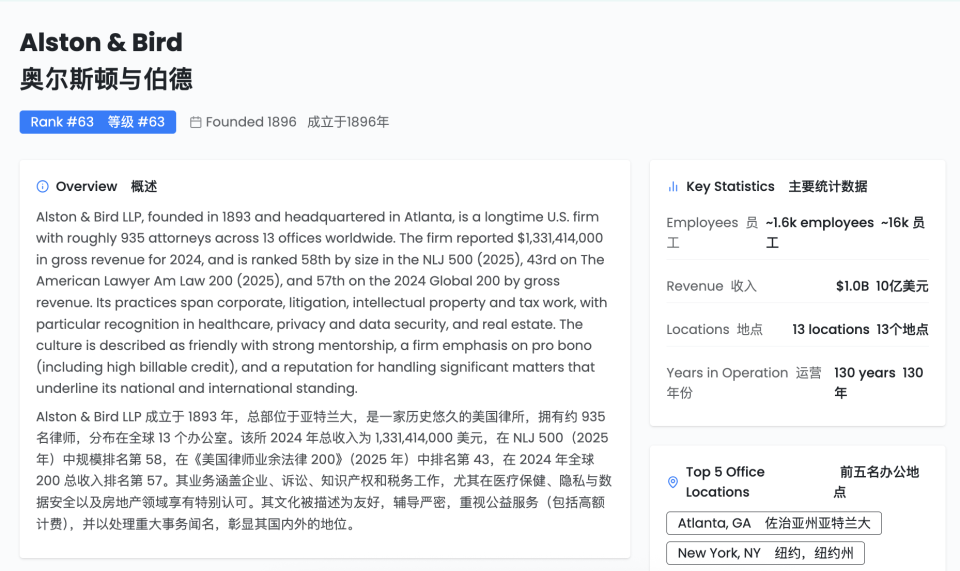Select the Atlanta, GA office location tag
The height and width of the screenshot is (571, 960).
(x=774, y=523)
